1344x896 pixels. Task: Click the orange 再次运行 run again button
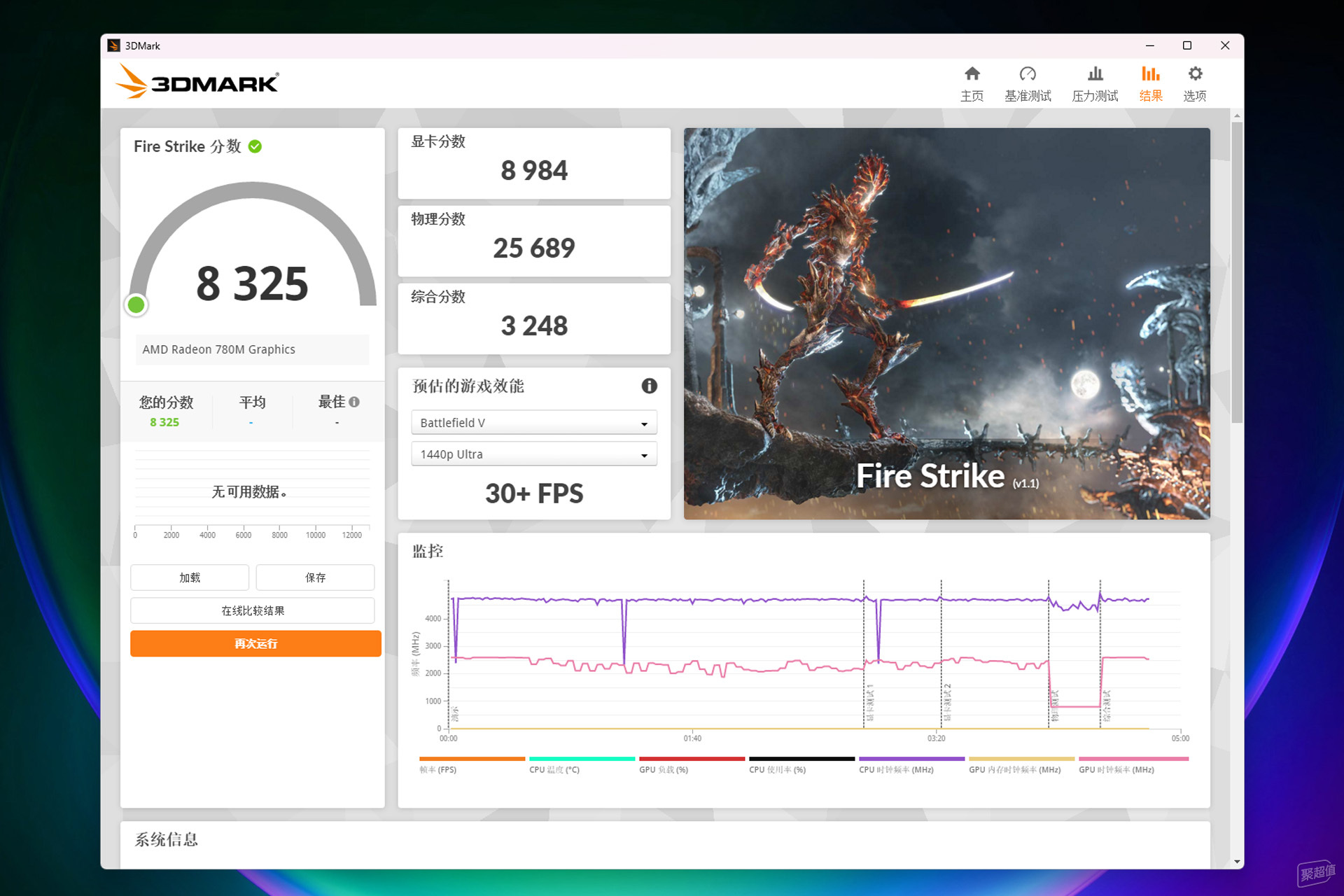255,643
